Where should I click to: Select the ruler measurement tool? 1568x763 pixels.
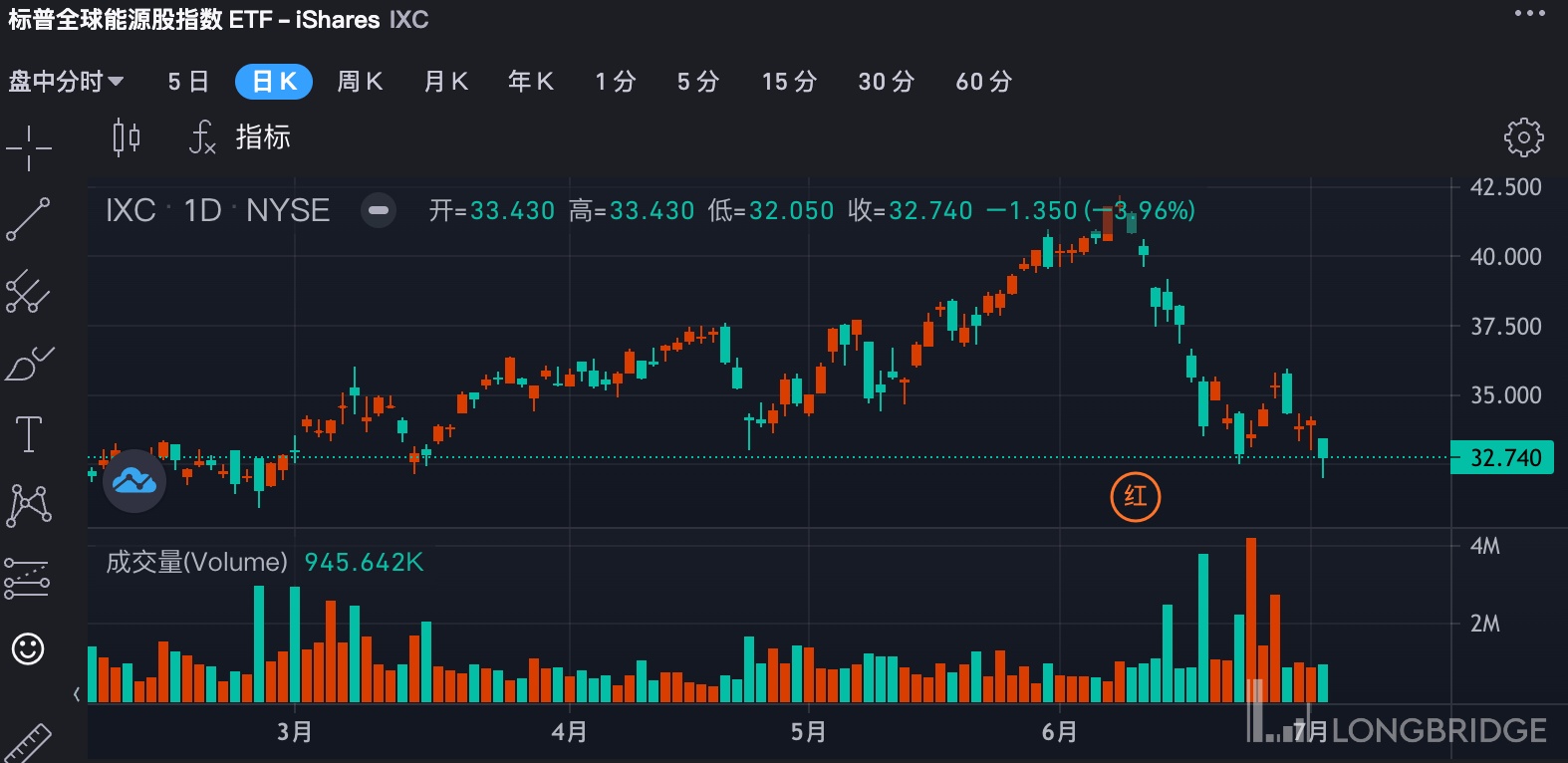pos(28,742)
